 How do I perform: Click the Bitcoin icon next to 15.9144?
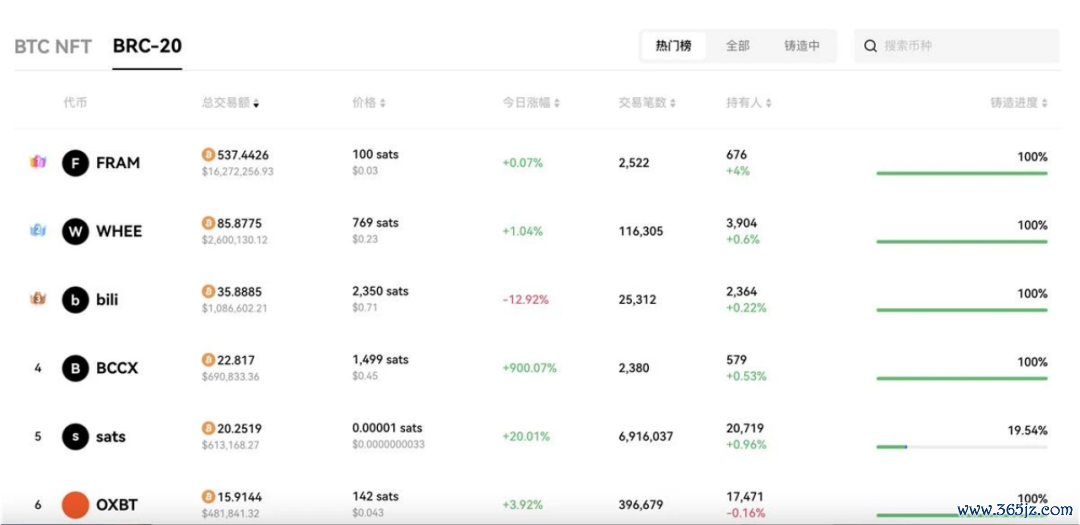click(208, 497)
